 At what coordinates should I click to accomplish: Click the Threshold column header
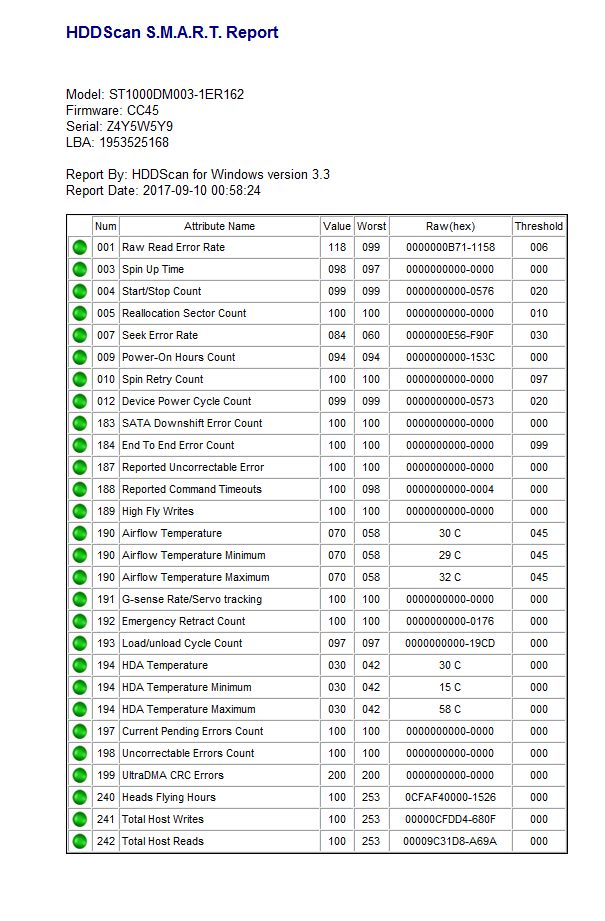click(539, 226)
